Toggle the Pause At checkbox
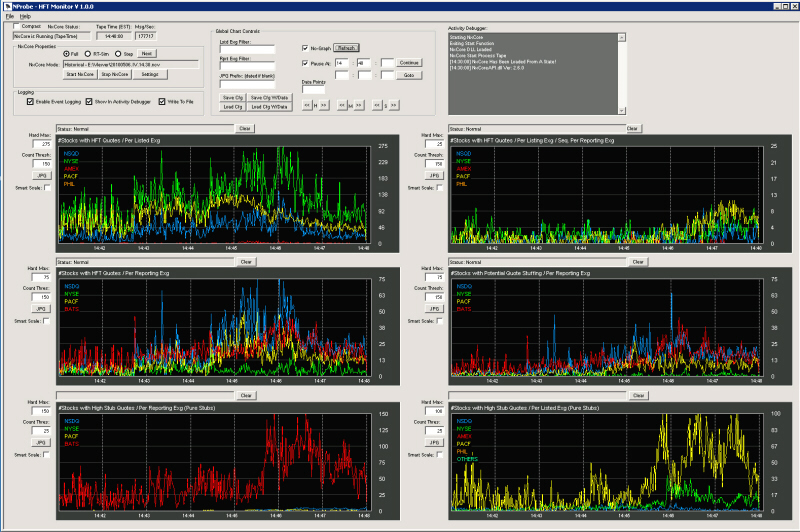 click(x=305, y=63)
